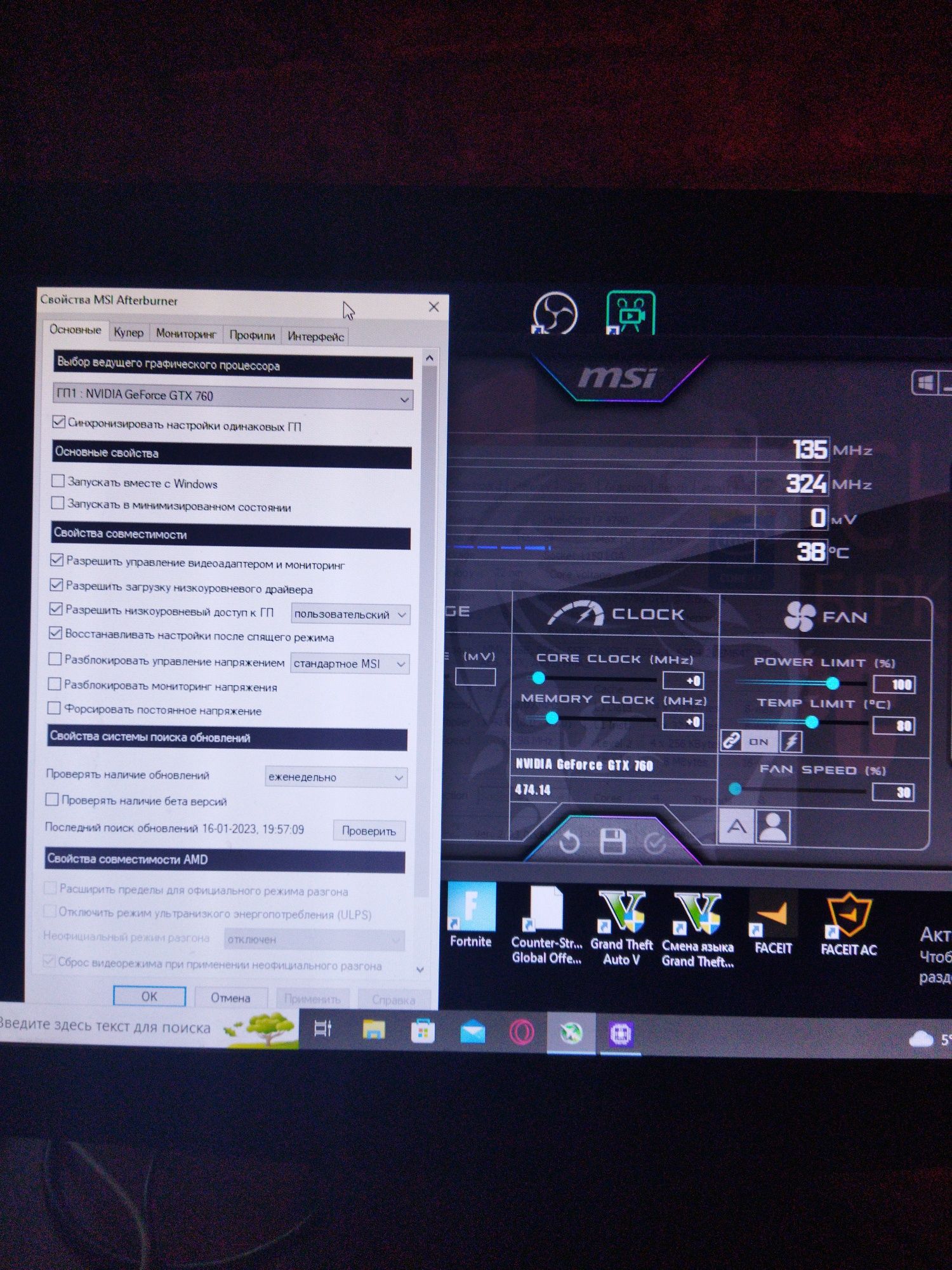Open the green camera recorder desktop shortcut
The width and height of the screenshot is (952, 1270).
click(x=630, y=312)
